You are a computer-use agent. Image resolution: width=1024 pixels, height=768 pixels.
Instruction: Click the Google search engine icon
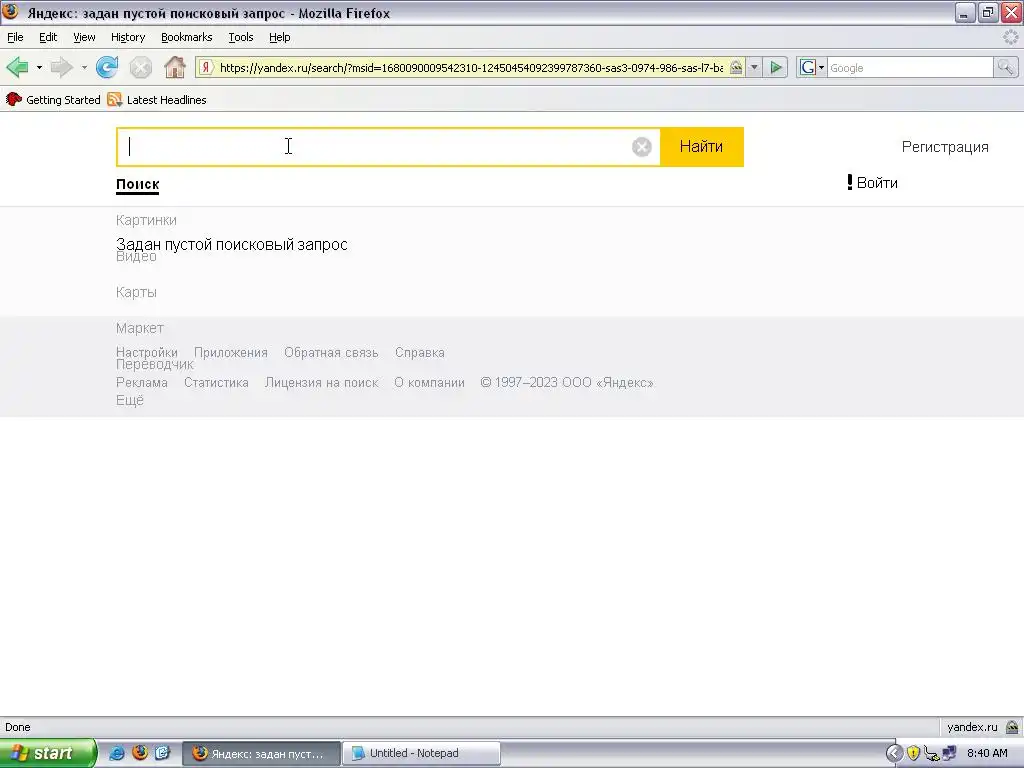[x=807, y=67]
